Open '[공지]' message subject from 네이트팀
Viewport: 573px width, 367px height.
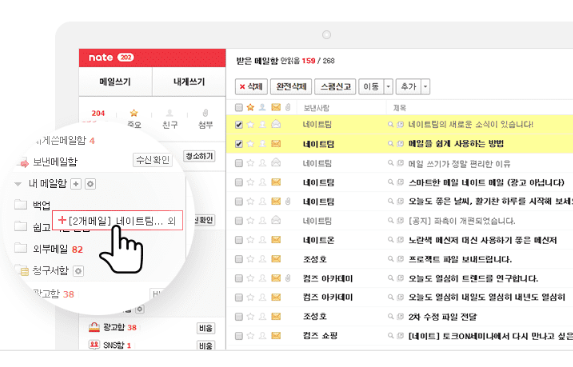(x=462, y=221)
